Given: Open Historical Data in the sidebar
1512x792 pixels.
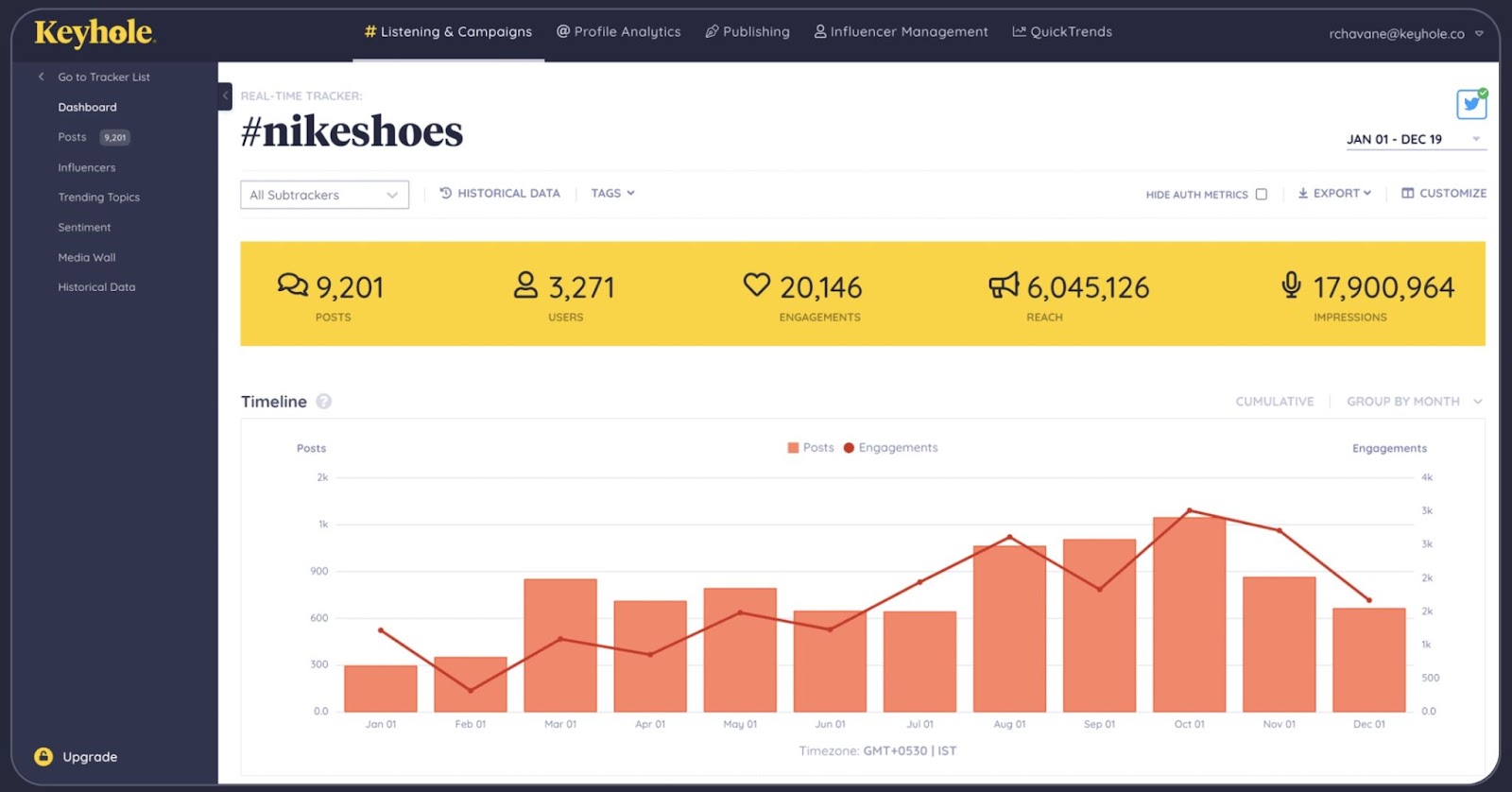Looking at the screenshot, I should click(x=96, y=287).
